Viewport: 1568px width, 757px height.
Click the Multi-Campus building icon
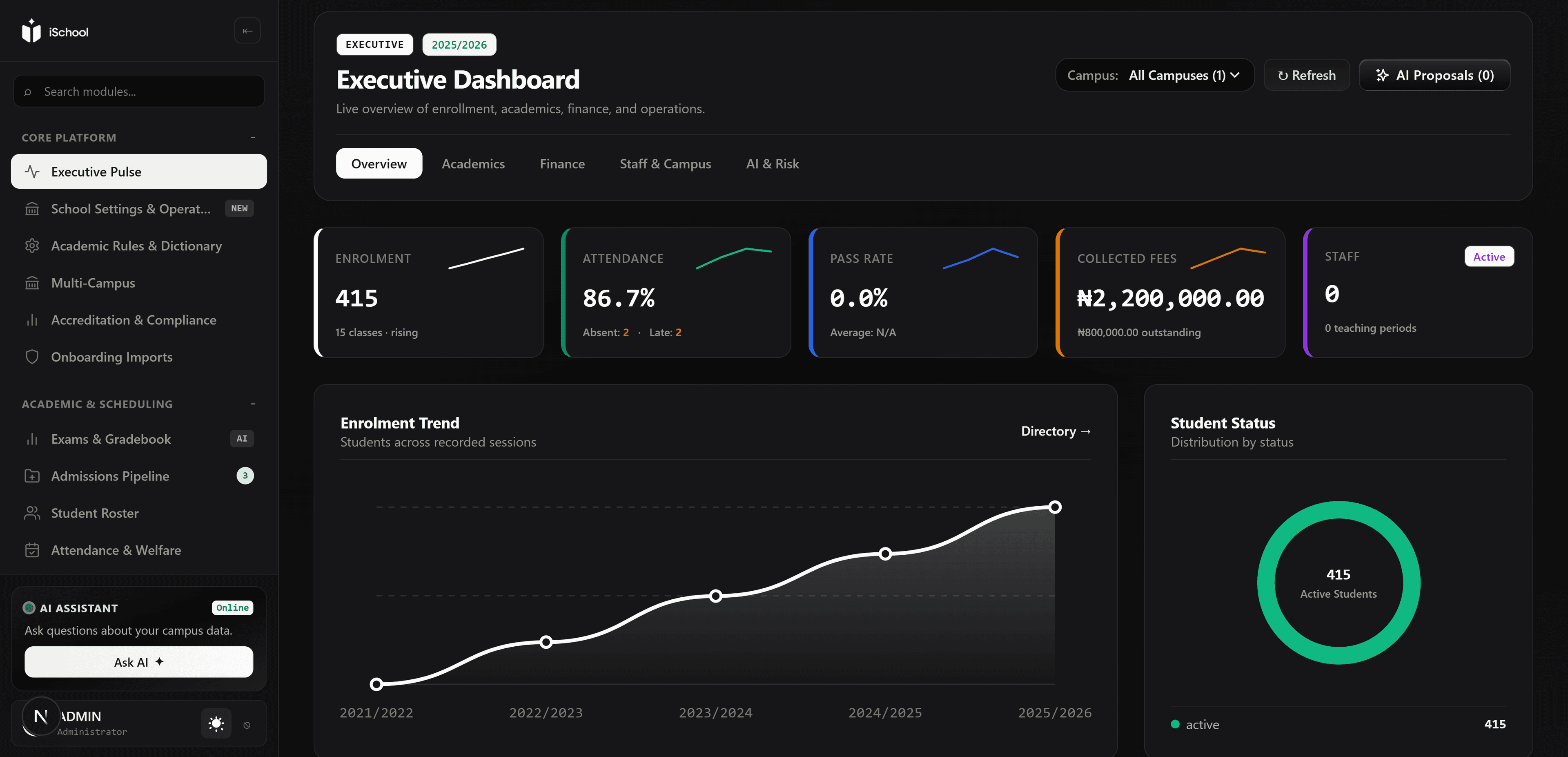(x=32, y=283)
